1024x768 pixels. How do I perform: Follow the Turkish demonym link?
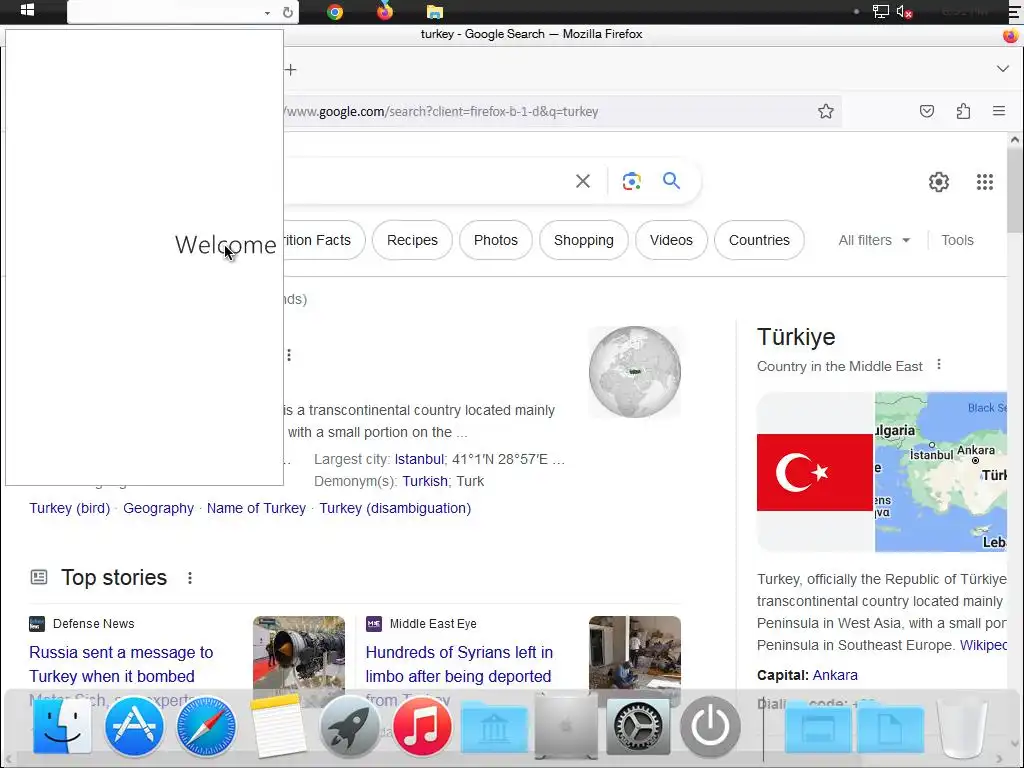click(x=425, y=481)
